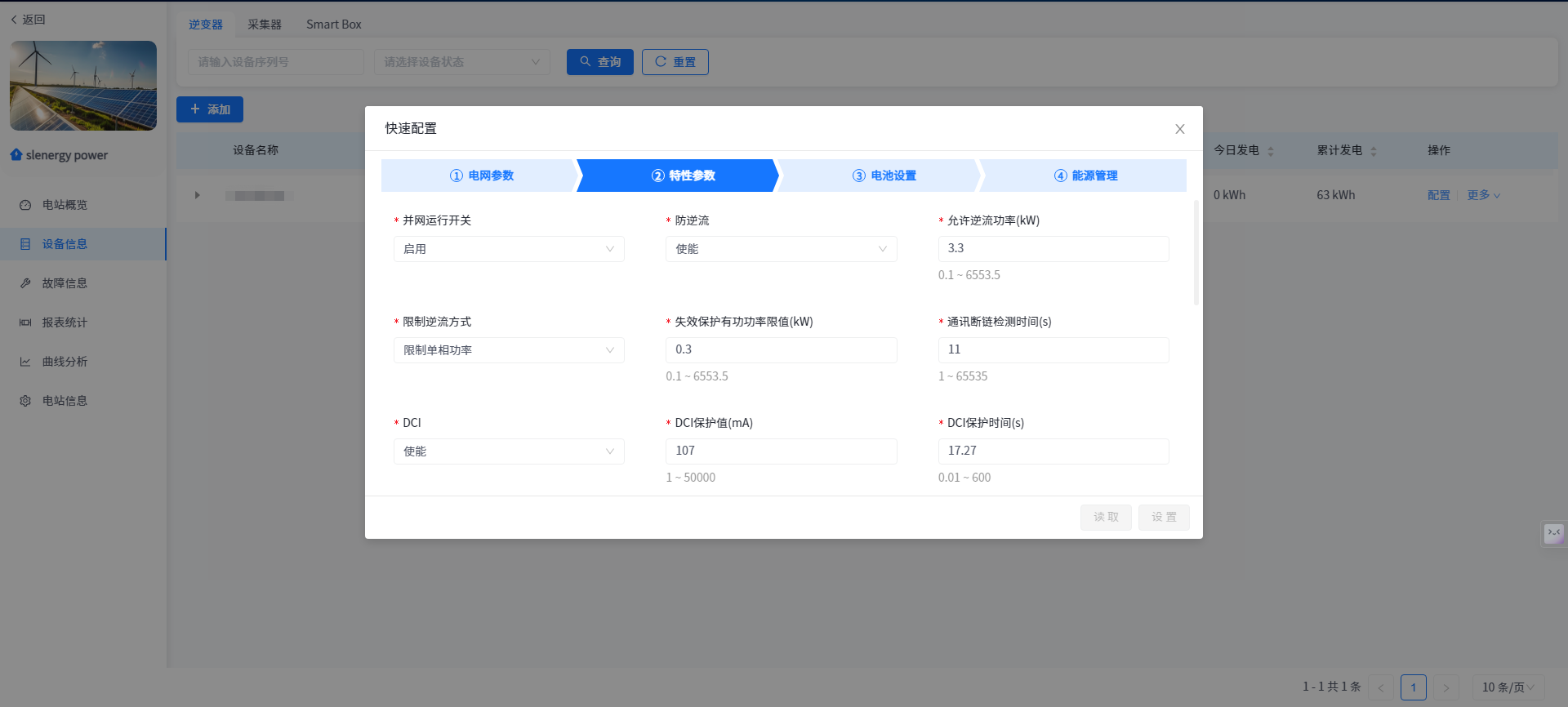Click the 允许逆流功率 input field
1568x707 pixels.
point(1053,249)
